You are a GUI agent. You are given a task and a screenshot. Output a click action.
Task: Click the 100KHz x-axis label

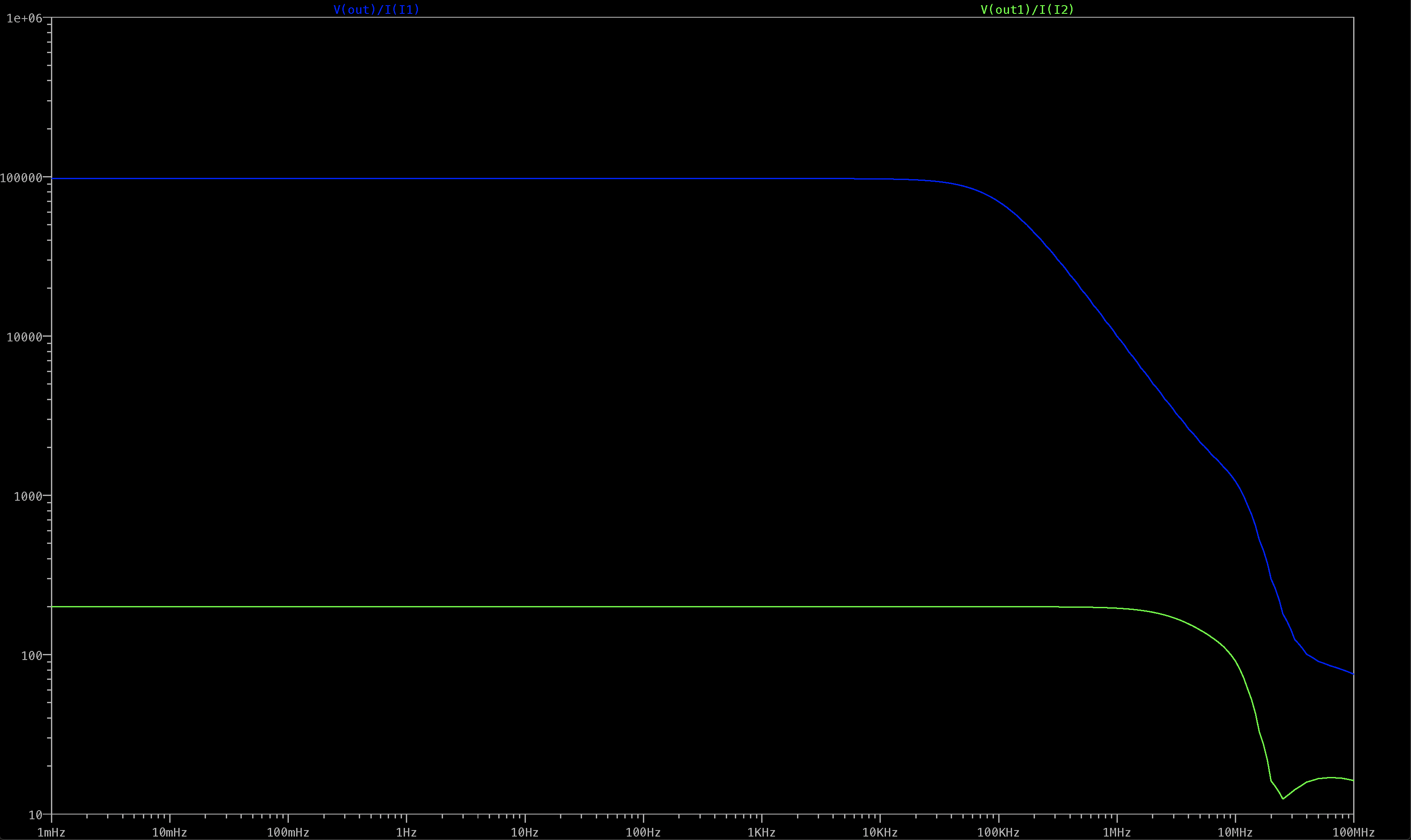tap(998, 833)
